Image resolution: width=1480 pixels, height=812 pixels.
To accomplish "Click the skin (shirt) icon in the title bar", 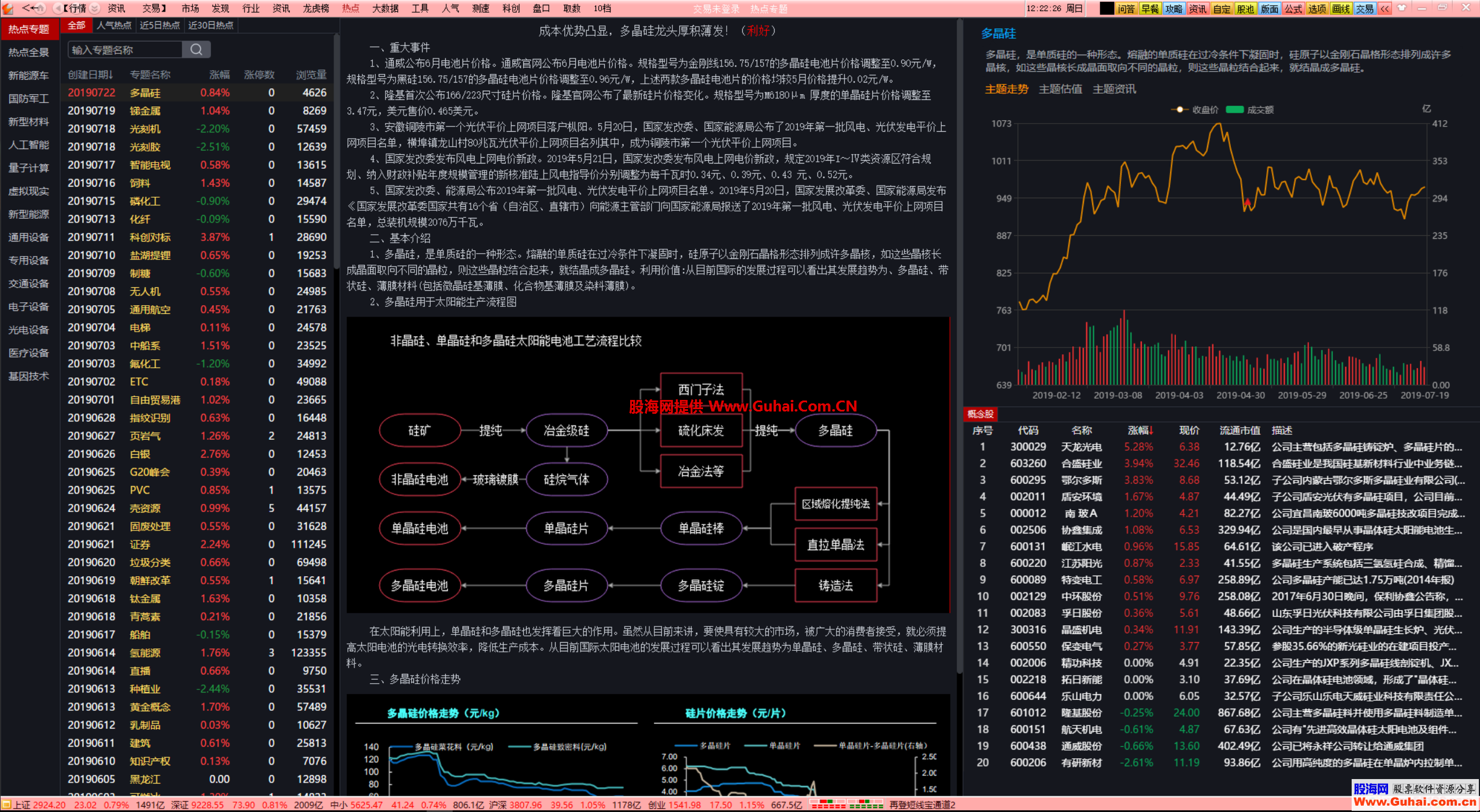I will pyautogui.click(x=1401, y=8).
